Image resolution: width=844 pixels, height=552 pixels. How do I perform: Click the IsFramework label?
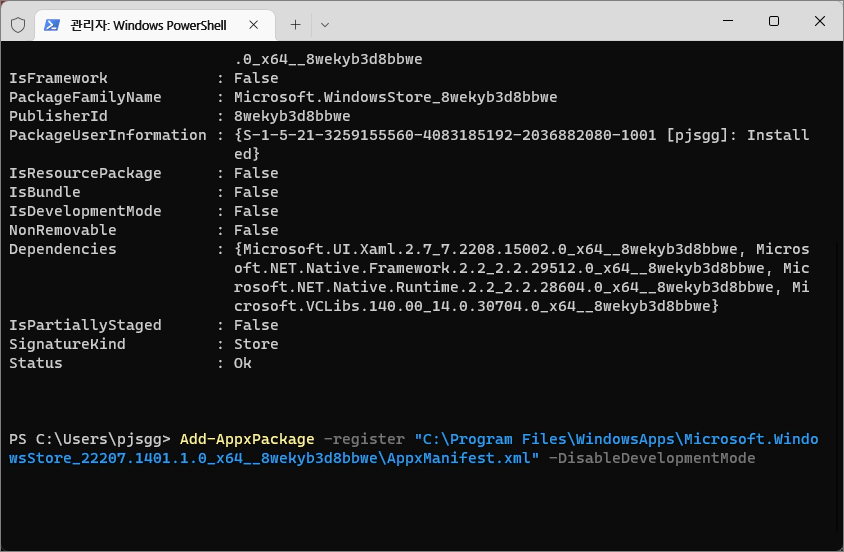[58, 78]
